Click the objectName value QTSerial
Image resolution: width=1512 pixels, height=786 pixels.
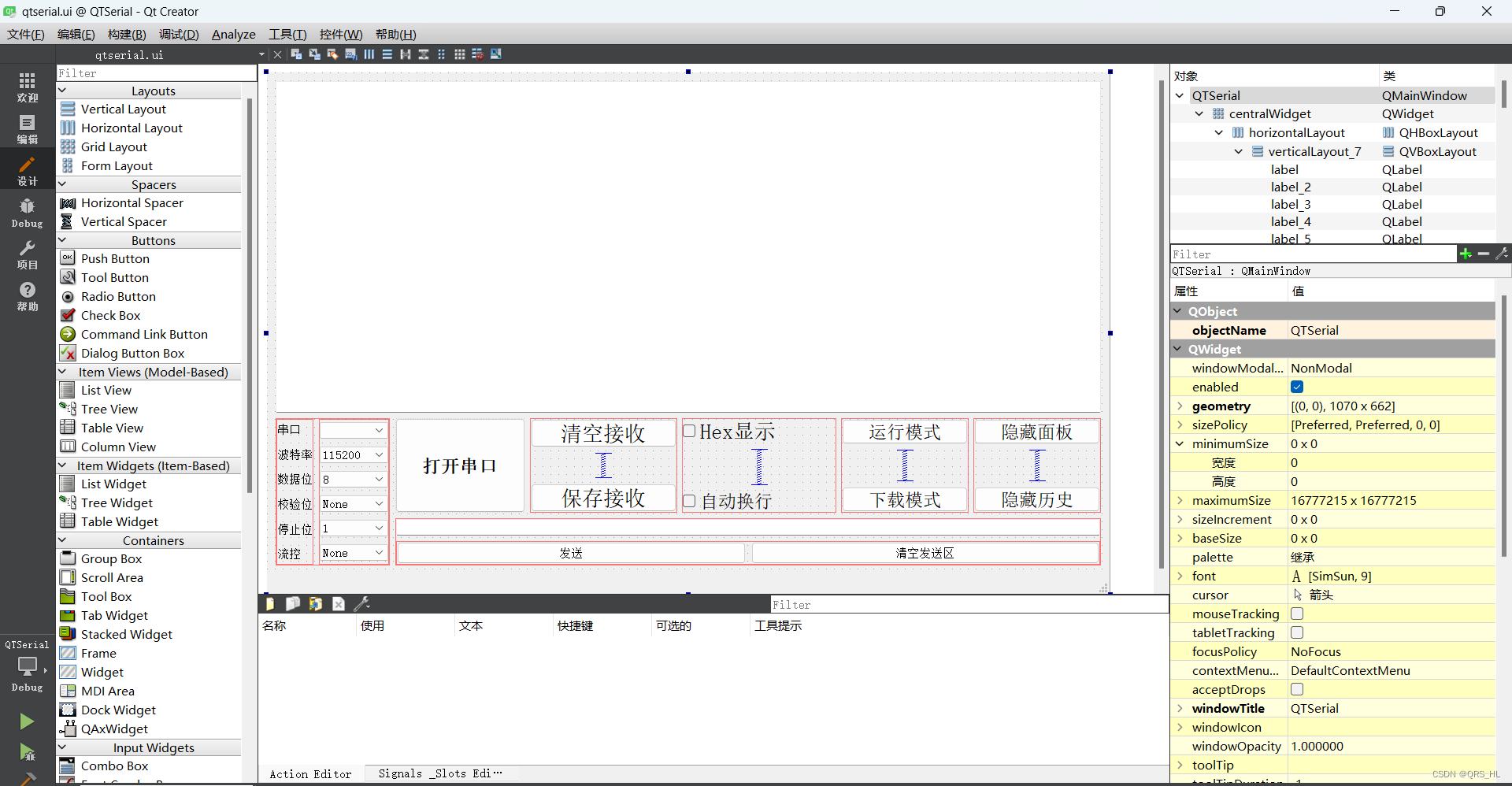coord(1391,330)
